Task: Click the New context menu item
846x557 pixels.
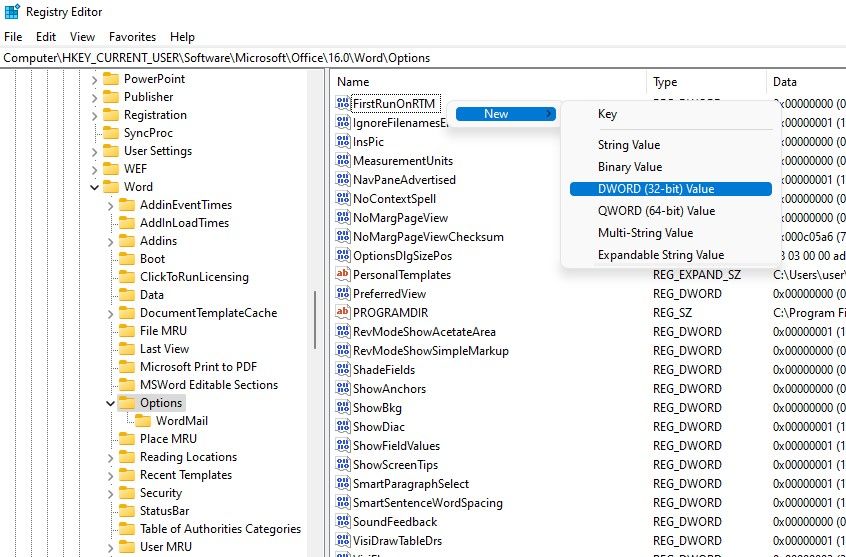Action: pyautogui.click(x=506, y=114)
